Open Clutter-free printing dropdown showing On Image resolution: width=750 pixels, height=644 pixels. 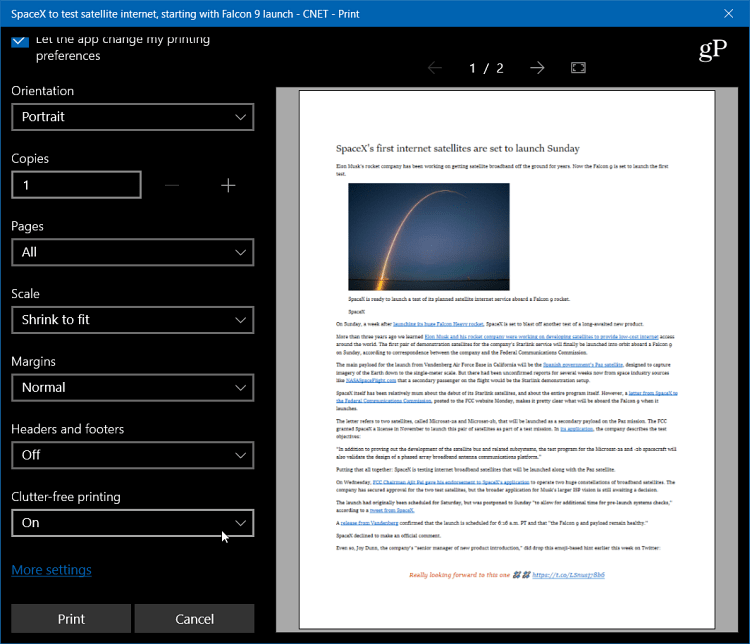(132, 522)
